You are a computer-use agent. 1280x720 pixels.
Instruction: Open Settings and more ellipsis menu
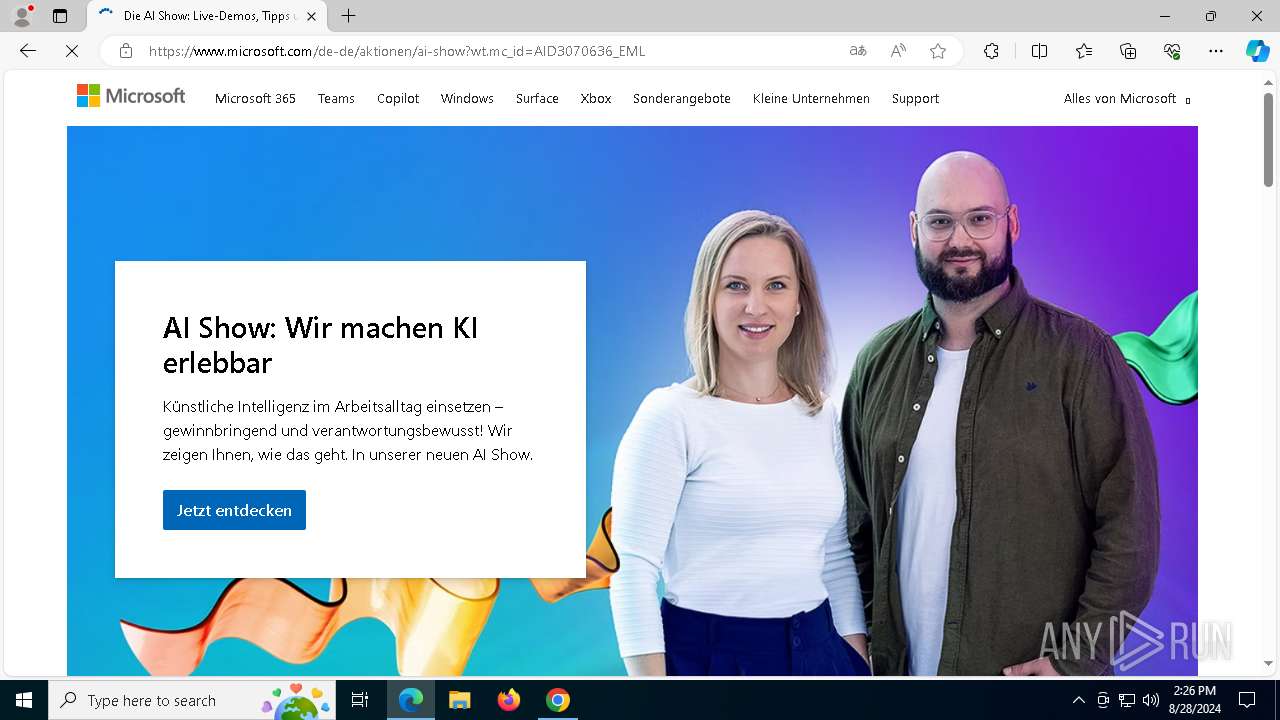point(1216,51)
